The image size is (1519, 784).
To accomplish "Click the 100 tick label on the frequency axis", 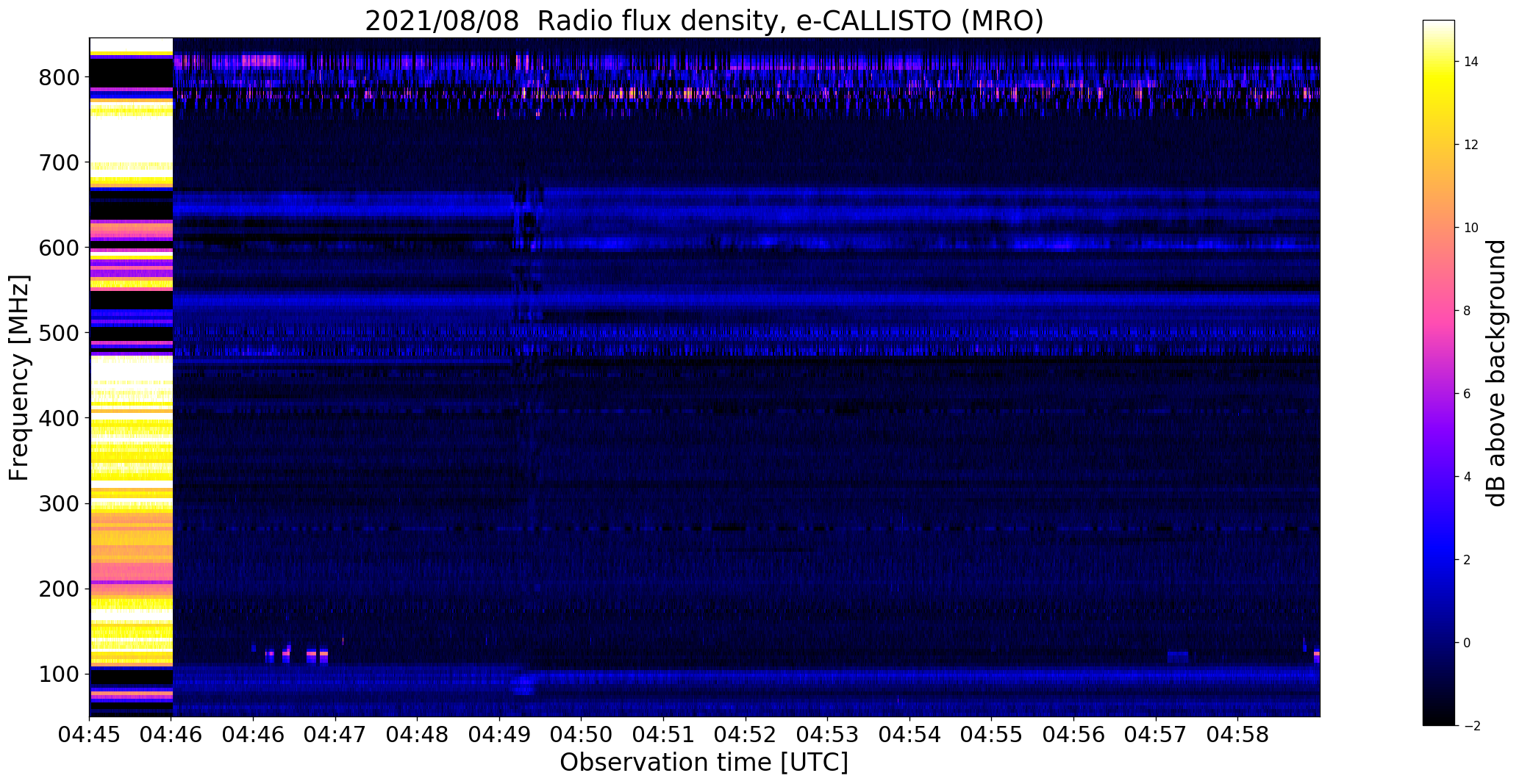I will point(58,674).
